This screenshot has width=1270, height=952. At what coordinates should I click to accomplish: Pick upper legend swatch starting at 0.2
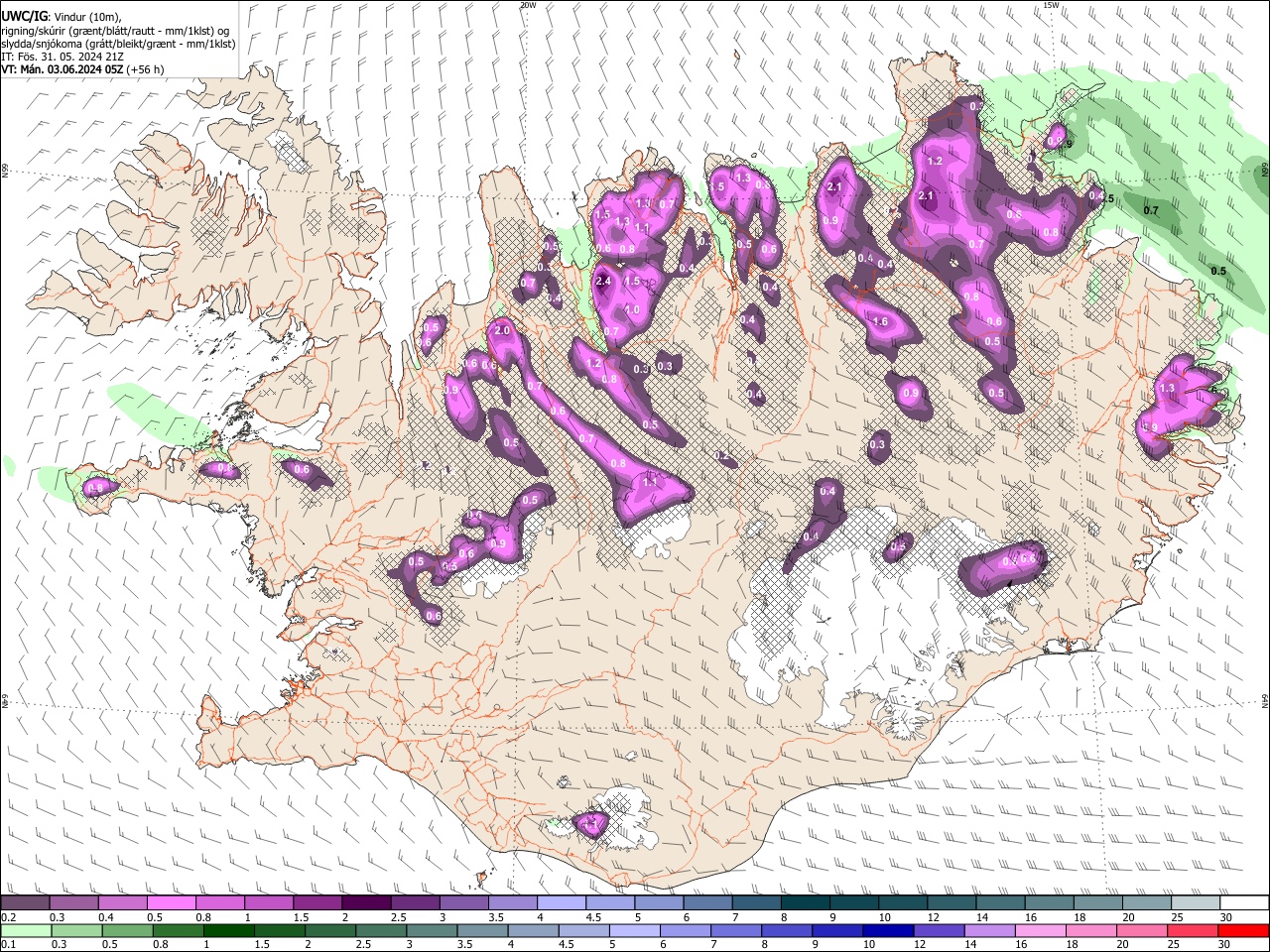tap(25, 903)
